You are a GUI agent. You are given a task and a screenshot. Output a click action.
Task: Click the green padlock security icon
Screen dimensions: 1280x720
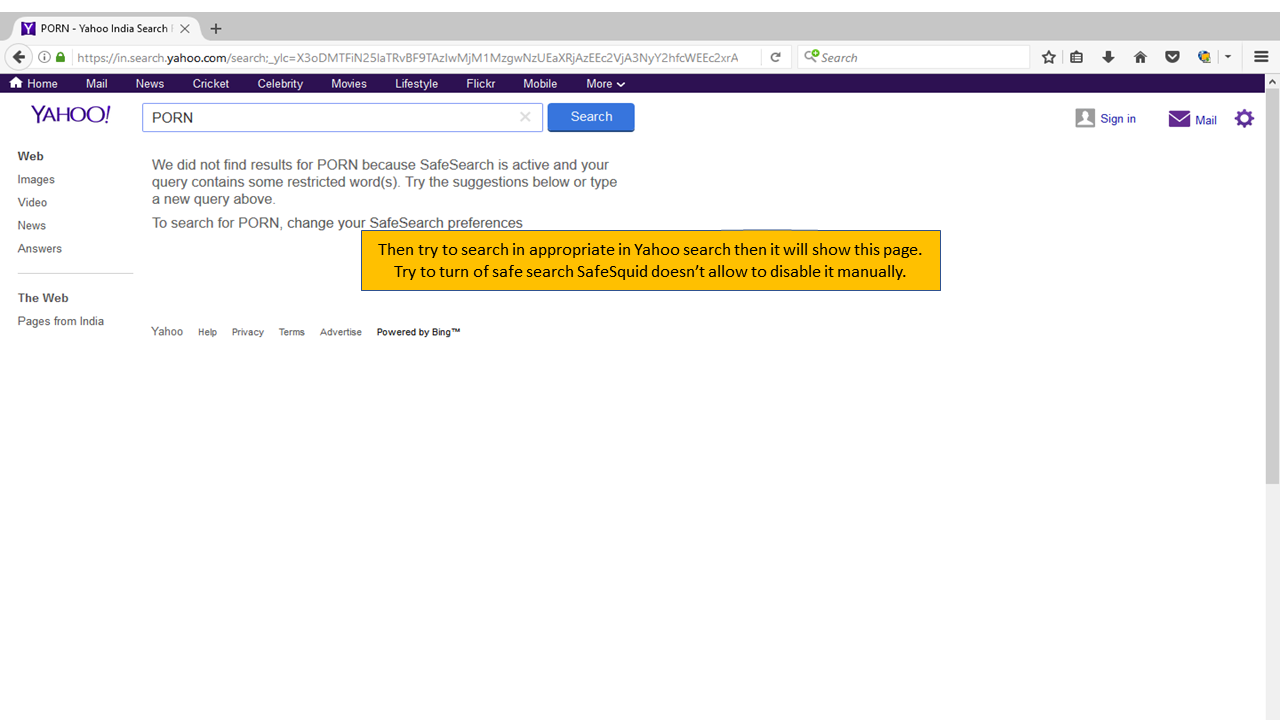(60, 57)
